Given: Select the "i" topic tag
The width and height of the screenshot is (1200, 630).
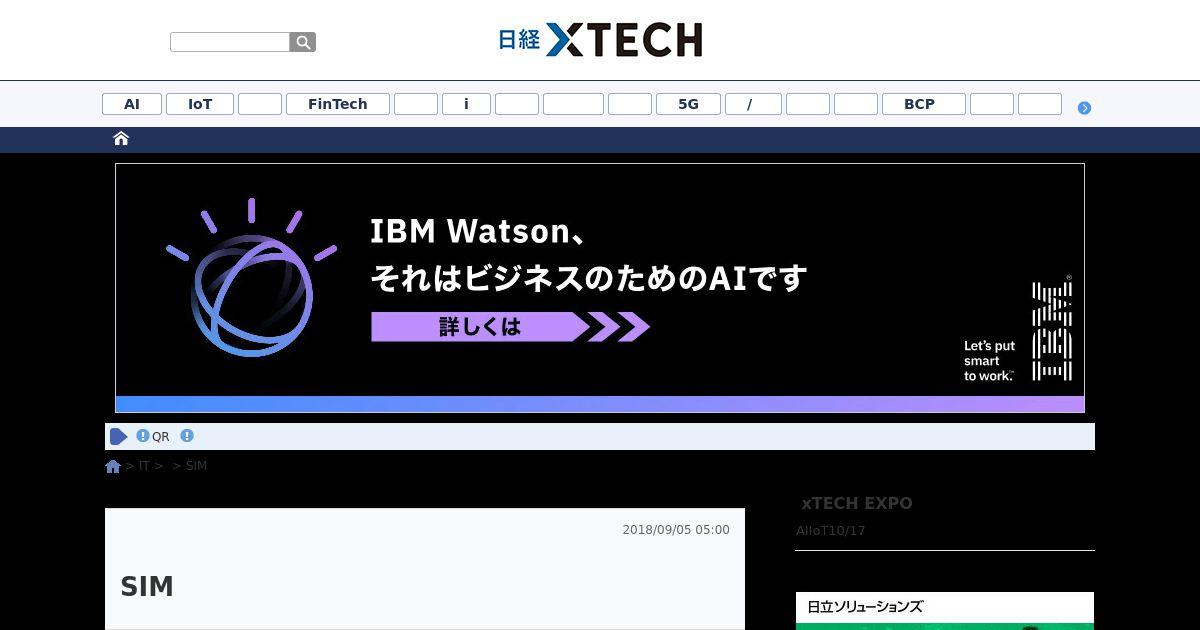Looking at the screenshot, I should click(x=466, y=104).
